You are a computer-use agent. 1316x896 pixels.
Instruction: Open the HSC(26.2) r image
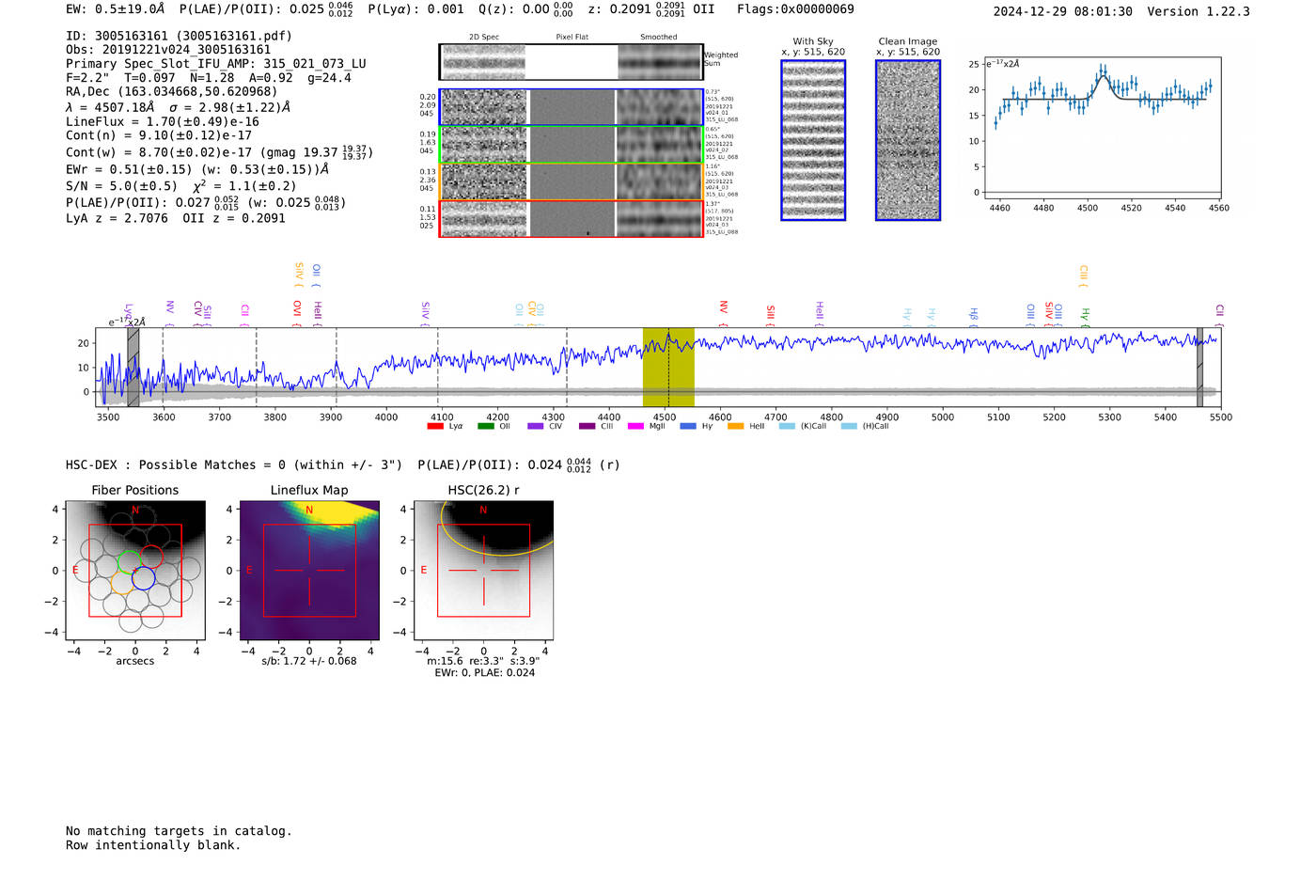point(483,570)
